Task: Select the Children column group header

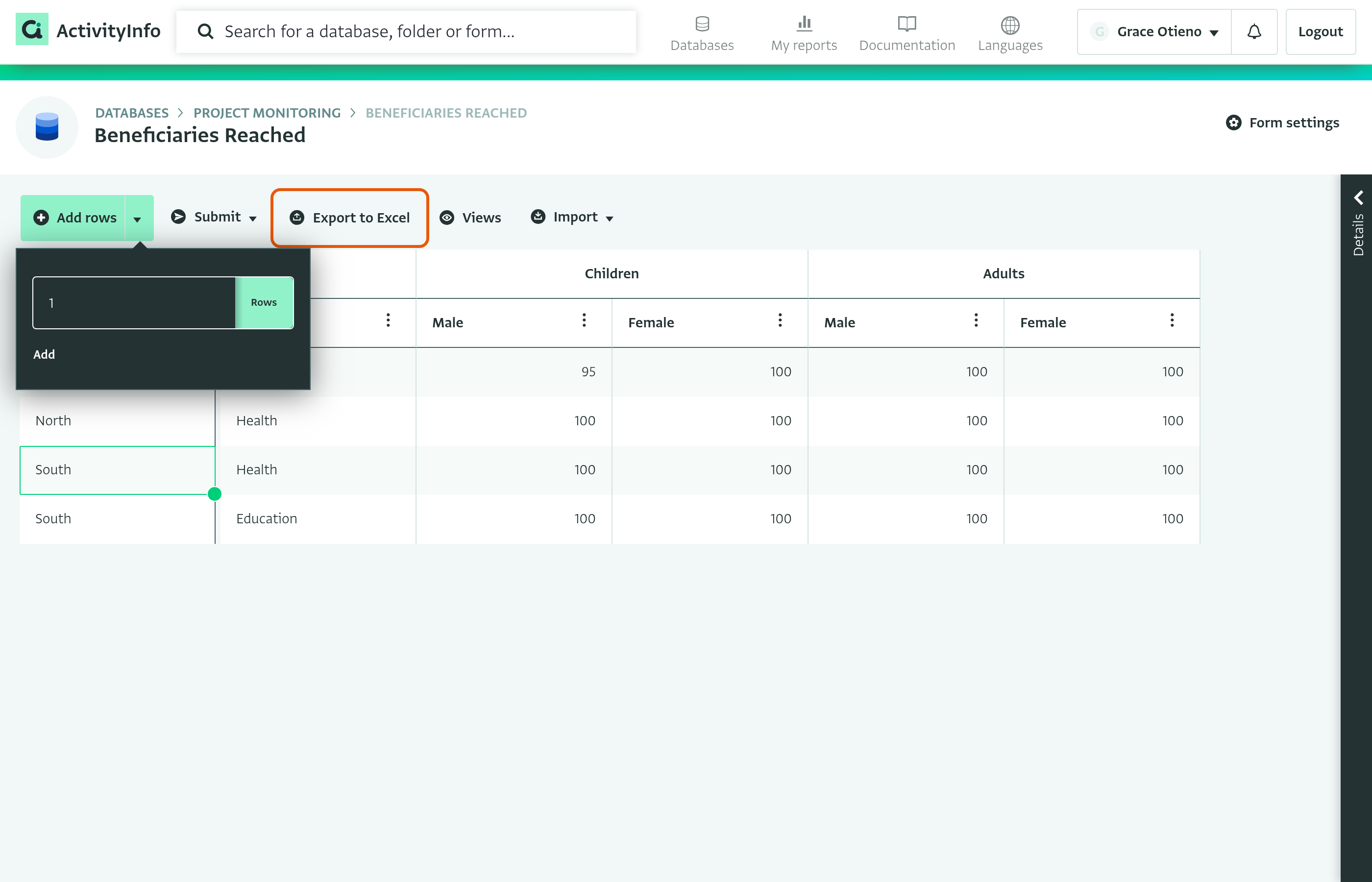Action: pos(612,273)
